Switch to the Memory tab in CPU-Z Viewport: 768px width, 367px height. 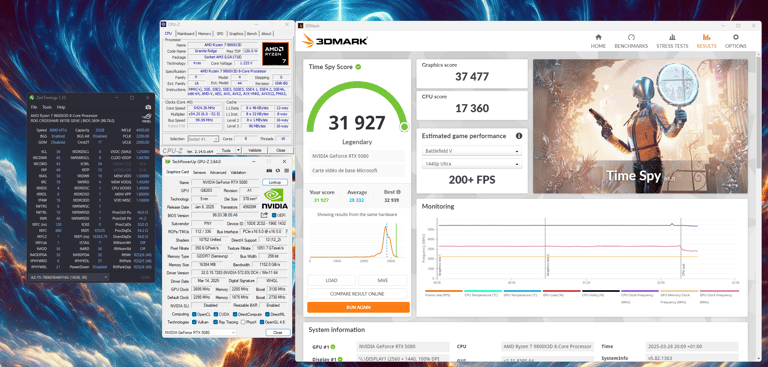pos(204,34)
